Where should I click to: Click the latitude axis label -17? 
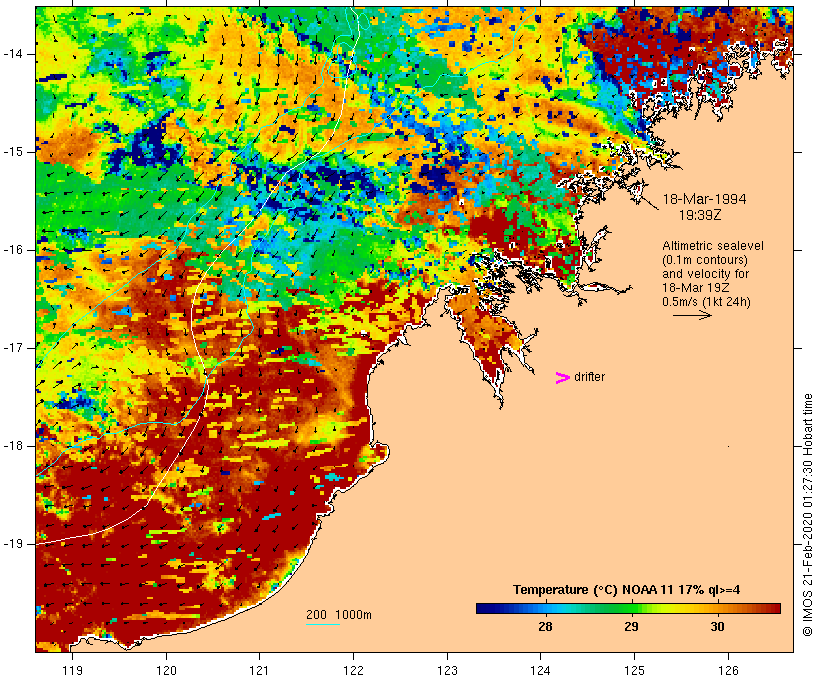coord(18,347)
